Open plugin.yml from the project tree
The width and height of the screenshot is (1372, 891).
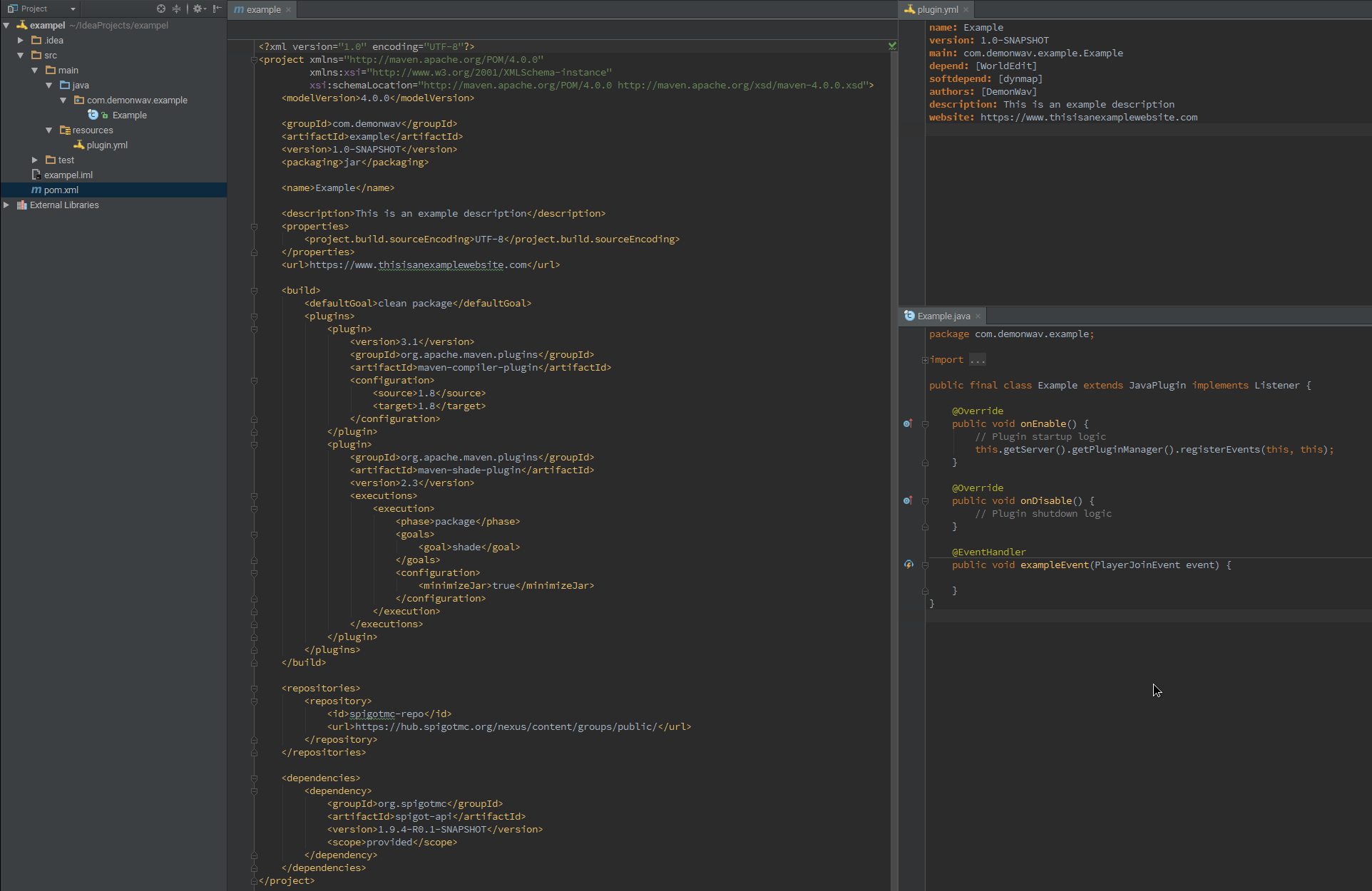pos(107,145)
